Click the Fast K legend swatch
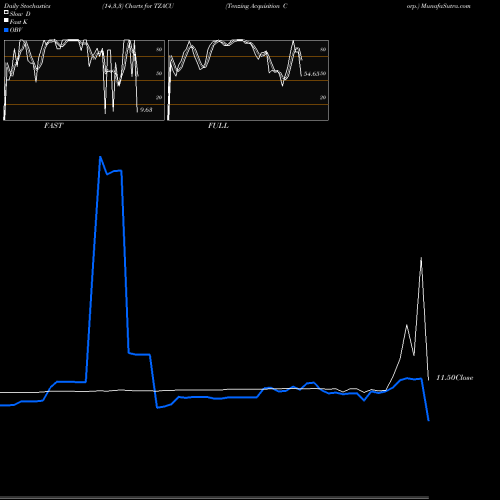 pyautogui.click(x=6, y=21)
